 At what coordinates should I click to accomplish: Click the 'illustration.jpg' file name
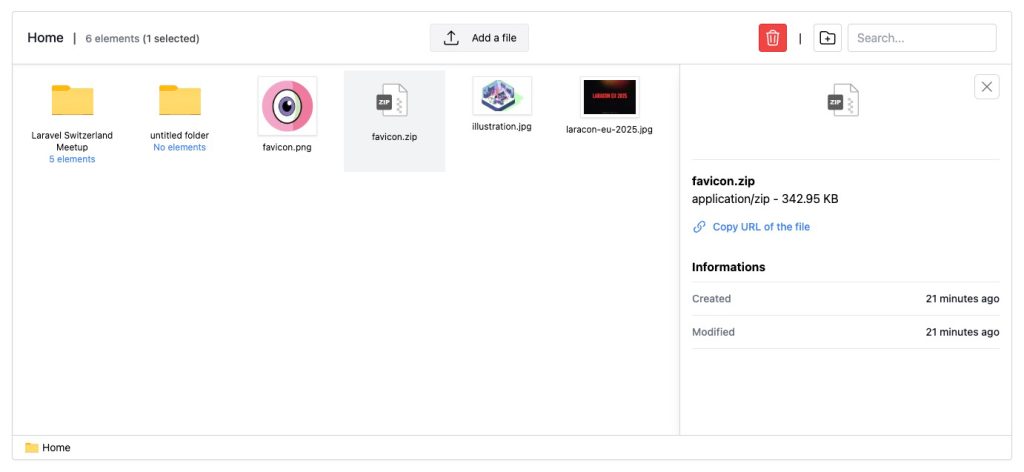[x=502, y=127]
